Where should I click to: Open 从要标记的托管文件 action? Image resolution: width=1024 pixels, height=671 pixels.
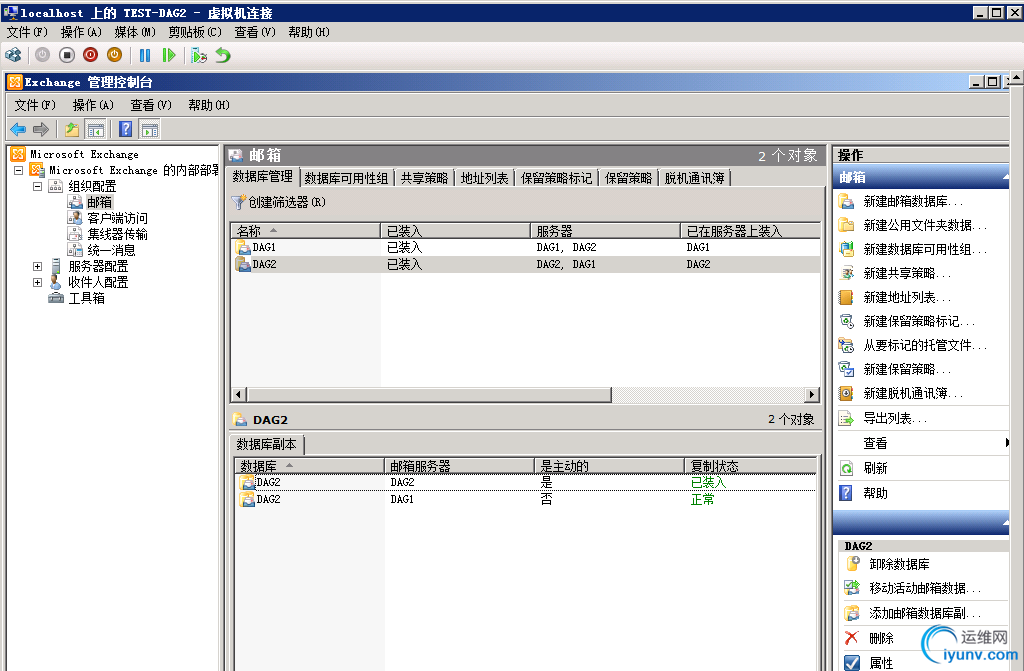(x=925, y=345)
